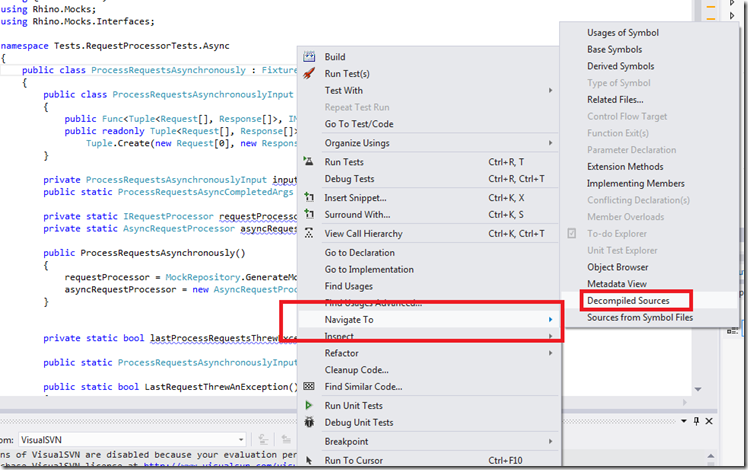Click the rocket icon beside Run Test(s)
Screen dimensions: 748x470
(x=309, y=73)
